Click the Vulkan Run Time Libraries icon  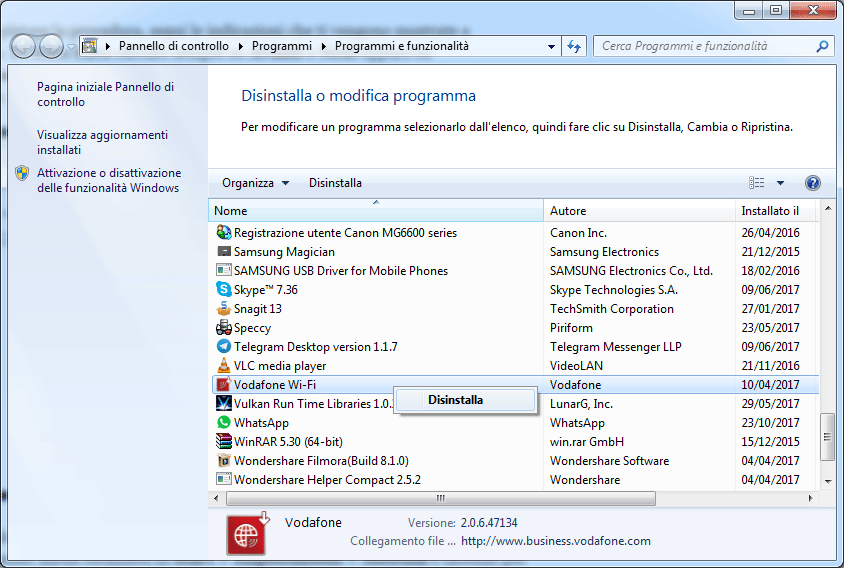[223, 403]
